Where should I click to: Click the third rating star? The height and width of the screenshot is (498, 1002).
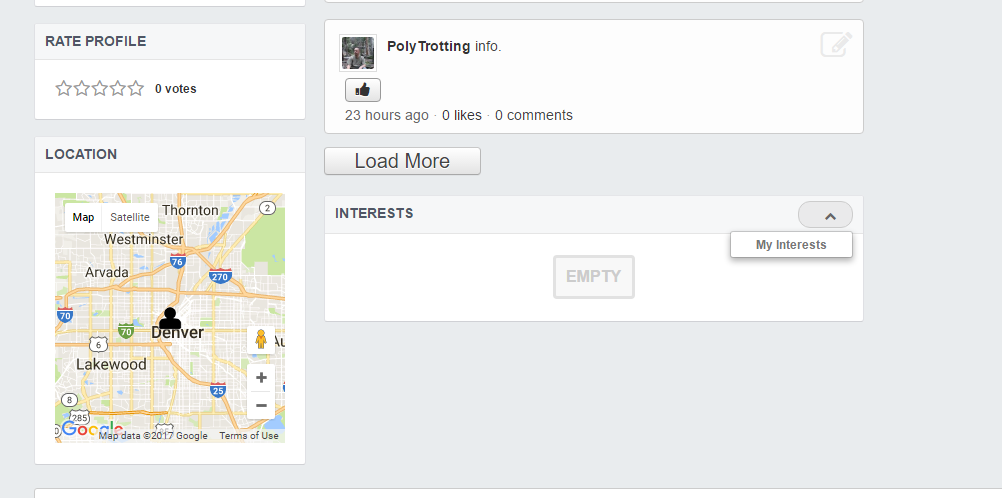[x=100, y=88]
